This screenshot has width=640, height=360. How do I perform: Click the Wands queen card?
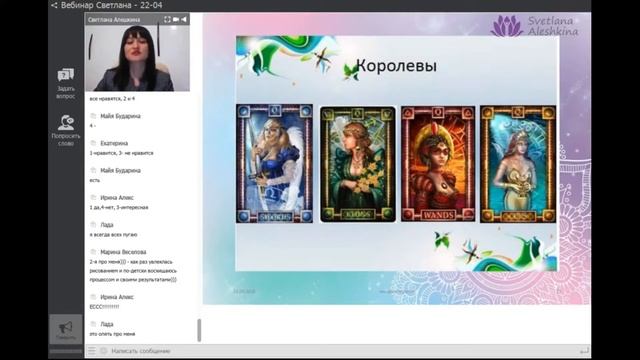[x=438, y=164]
